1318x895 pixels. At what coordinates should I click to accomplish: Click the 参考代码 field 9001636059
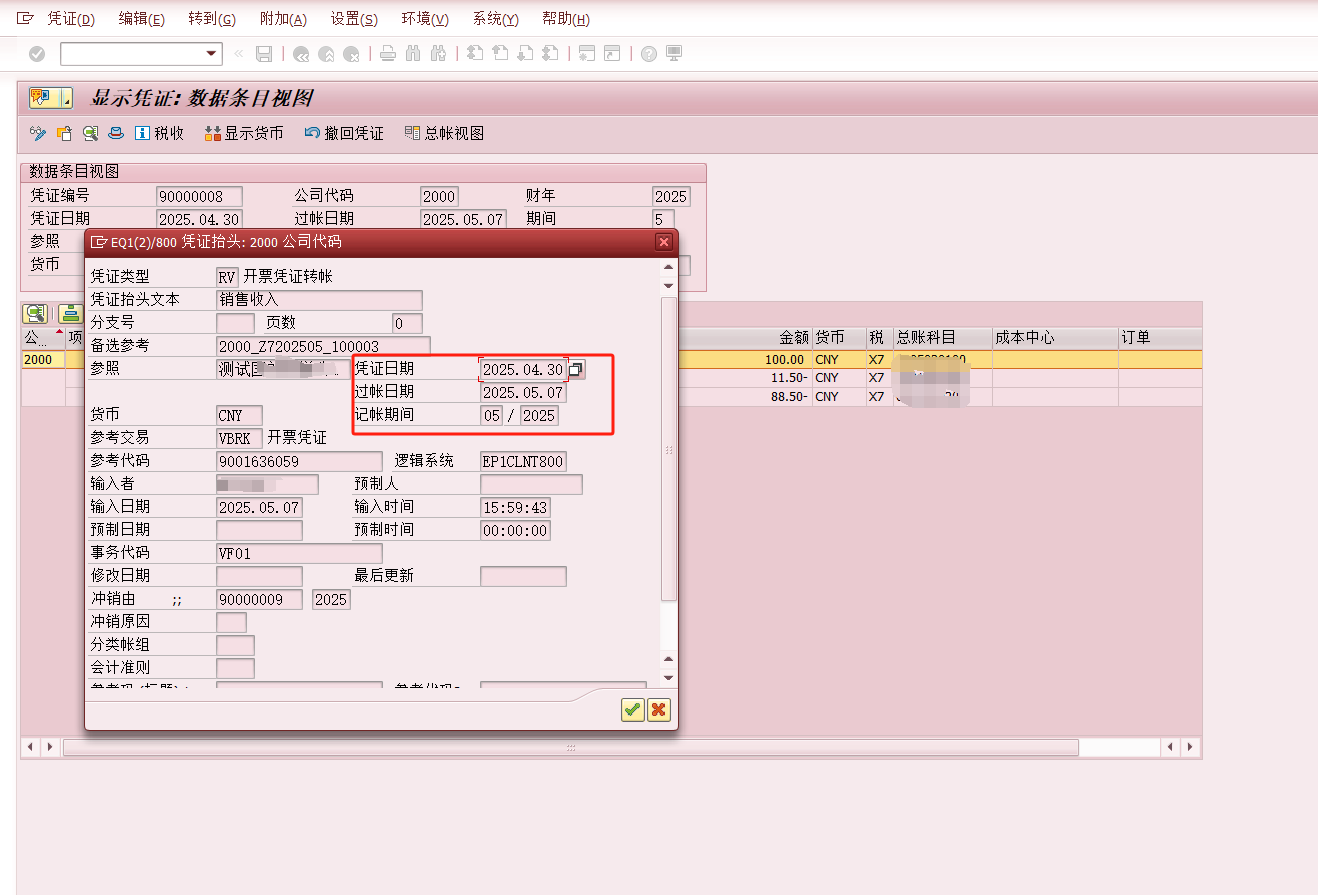coord(299,462)
